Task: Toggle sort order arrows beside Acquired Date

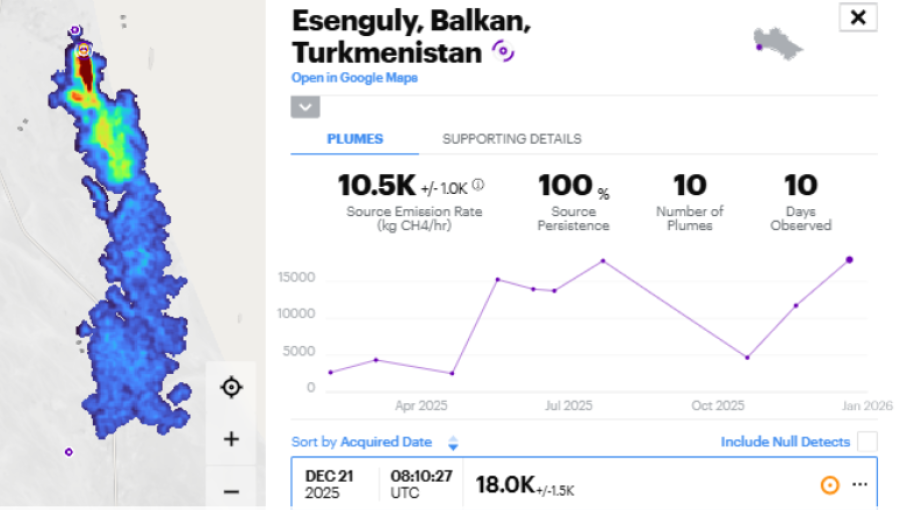Action: [x=453, y=442]
